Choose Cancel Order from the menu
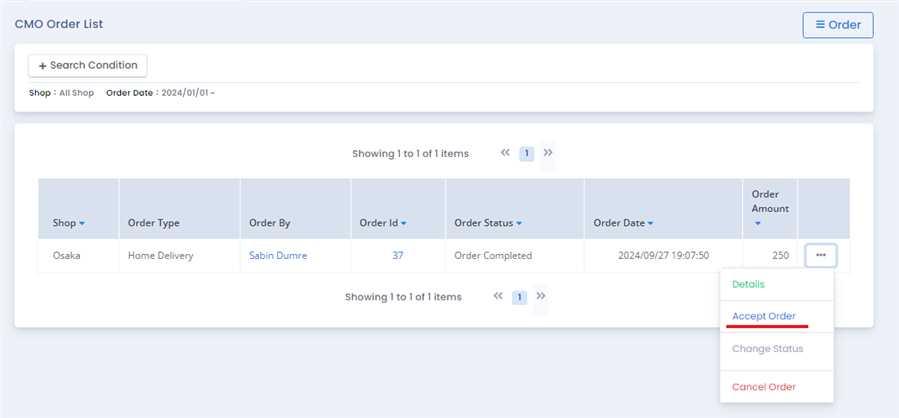 point(764,387)
